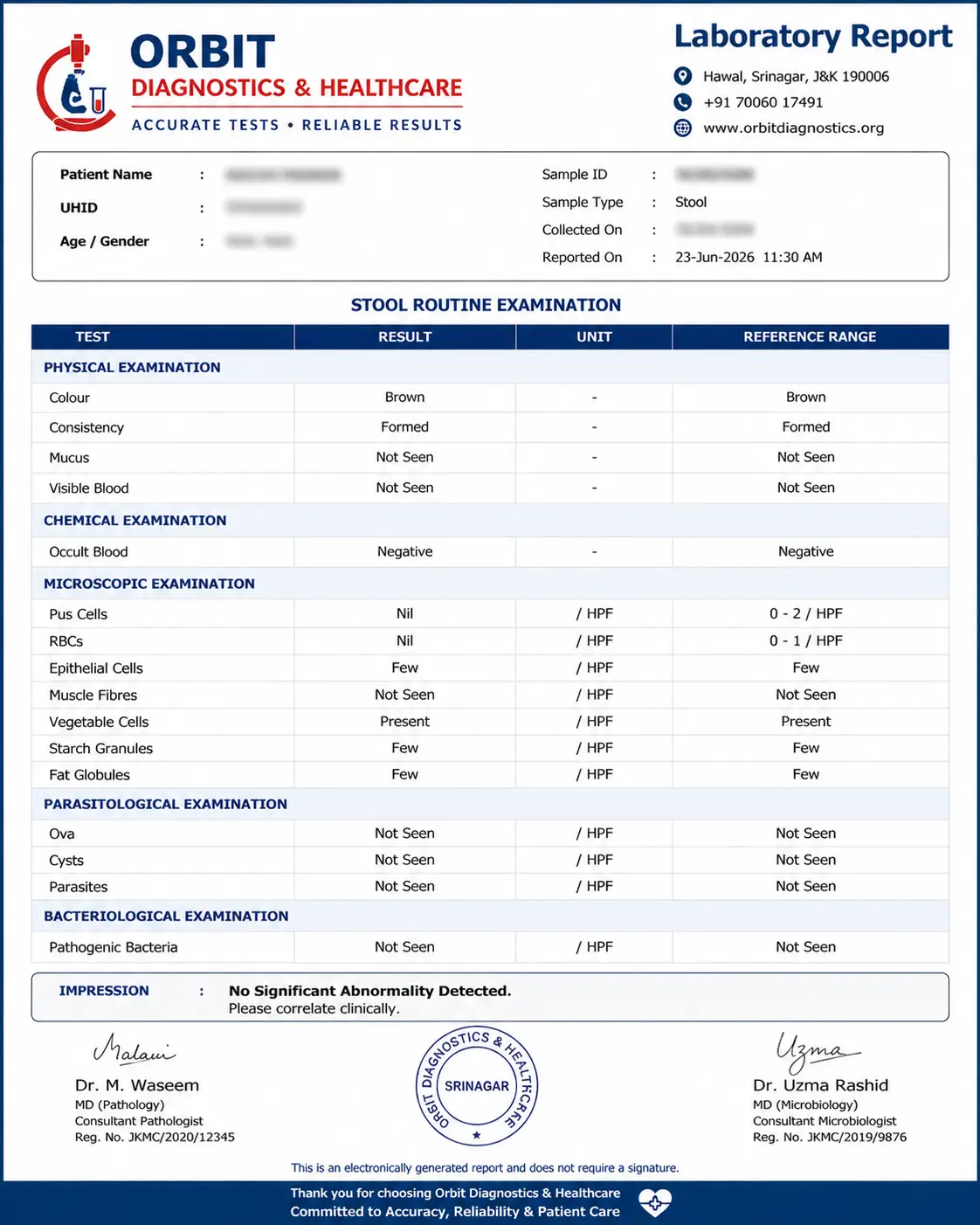Viewport: 980px width, 1225px height.
Task: Click Stool Routine Examination heading
Action: tap(486, 305)
